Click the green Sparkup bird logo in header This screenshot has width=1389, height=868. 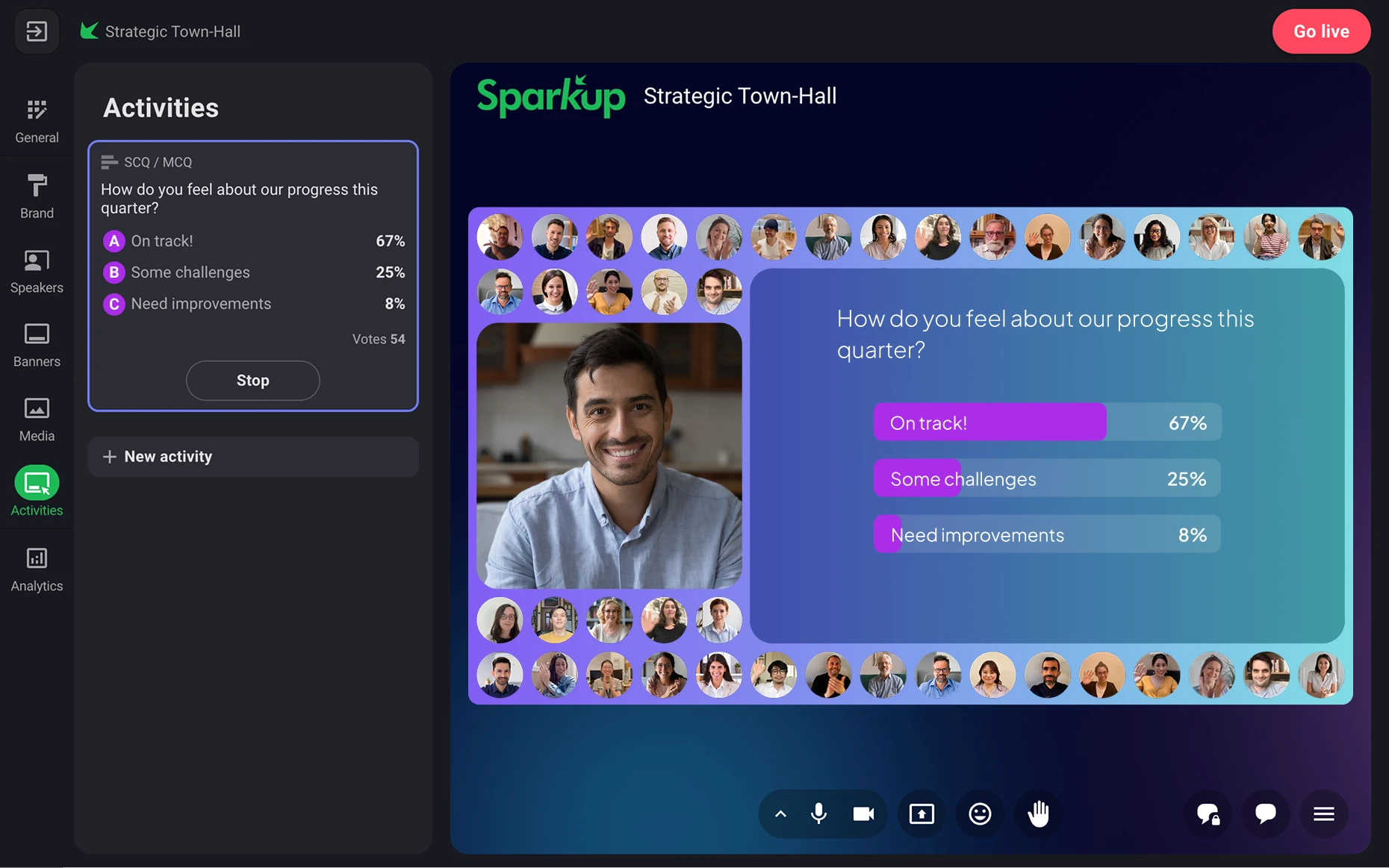pyautogui.click(x=89, y=31)
